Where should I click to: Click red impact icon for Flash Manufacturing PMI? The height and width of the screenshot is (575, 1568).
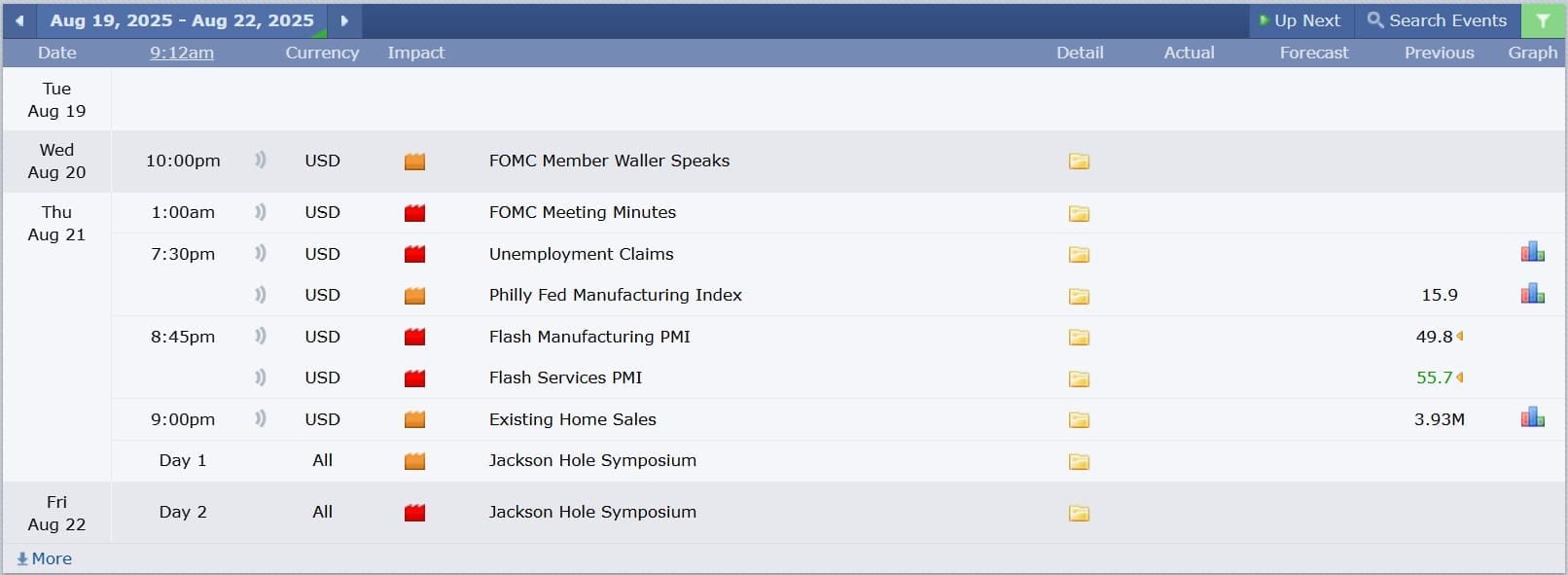pyautogui.click(x=415, y=338)
